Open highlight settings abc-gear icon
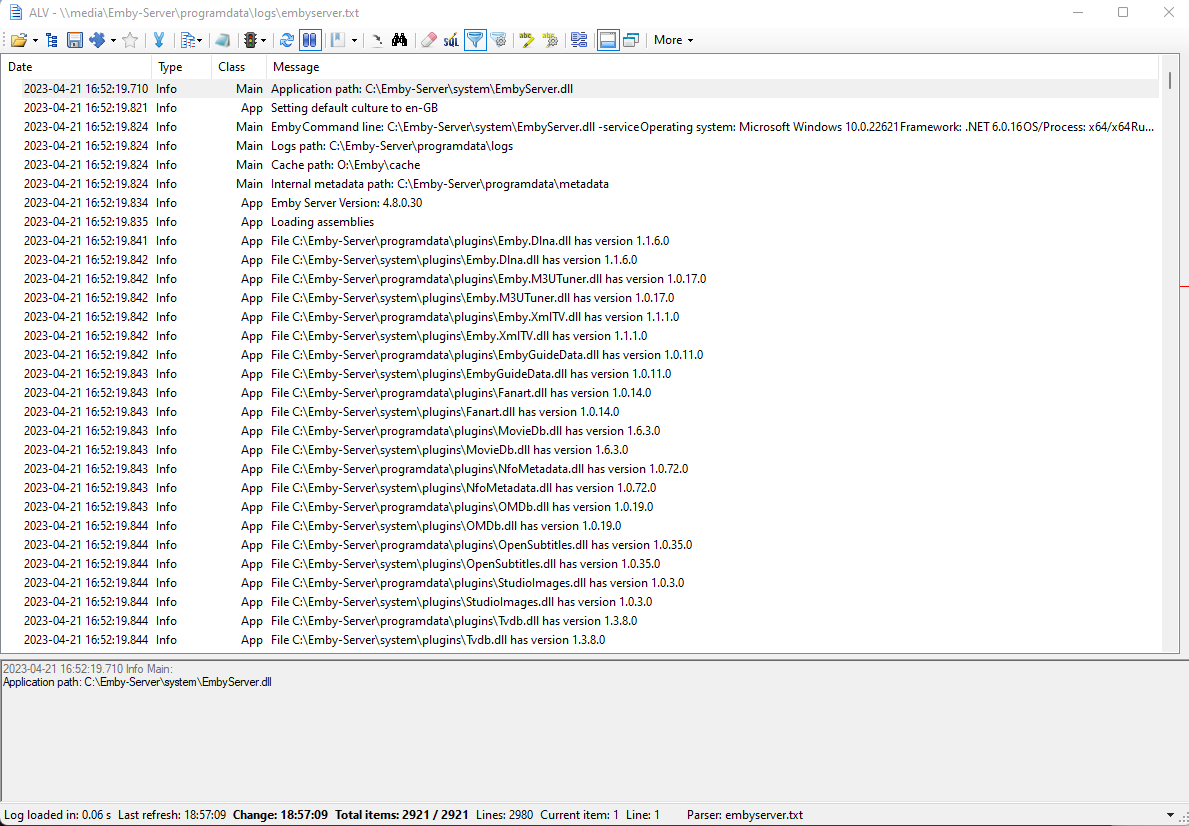This screenshot has width=1189, height=826. point(551,40)
